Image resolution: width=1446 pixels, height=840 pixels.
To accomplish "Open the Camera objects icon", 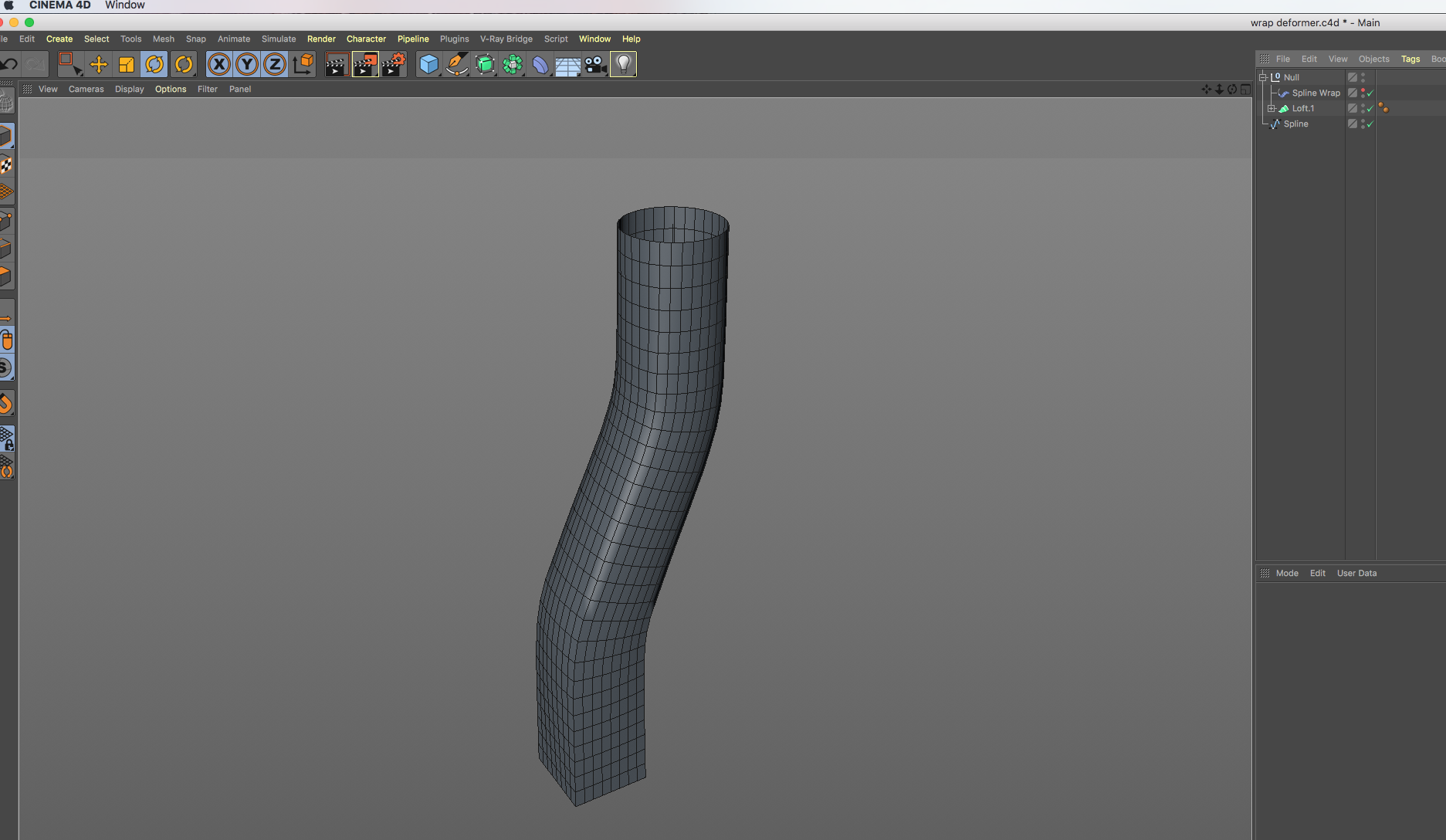I will (595, 64).
